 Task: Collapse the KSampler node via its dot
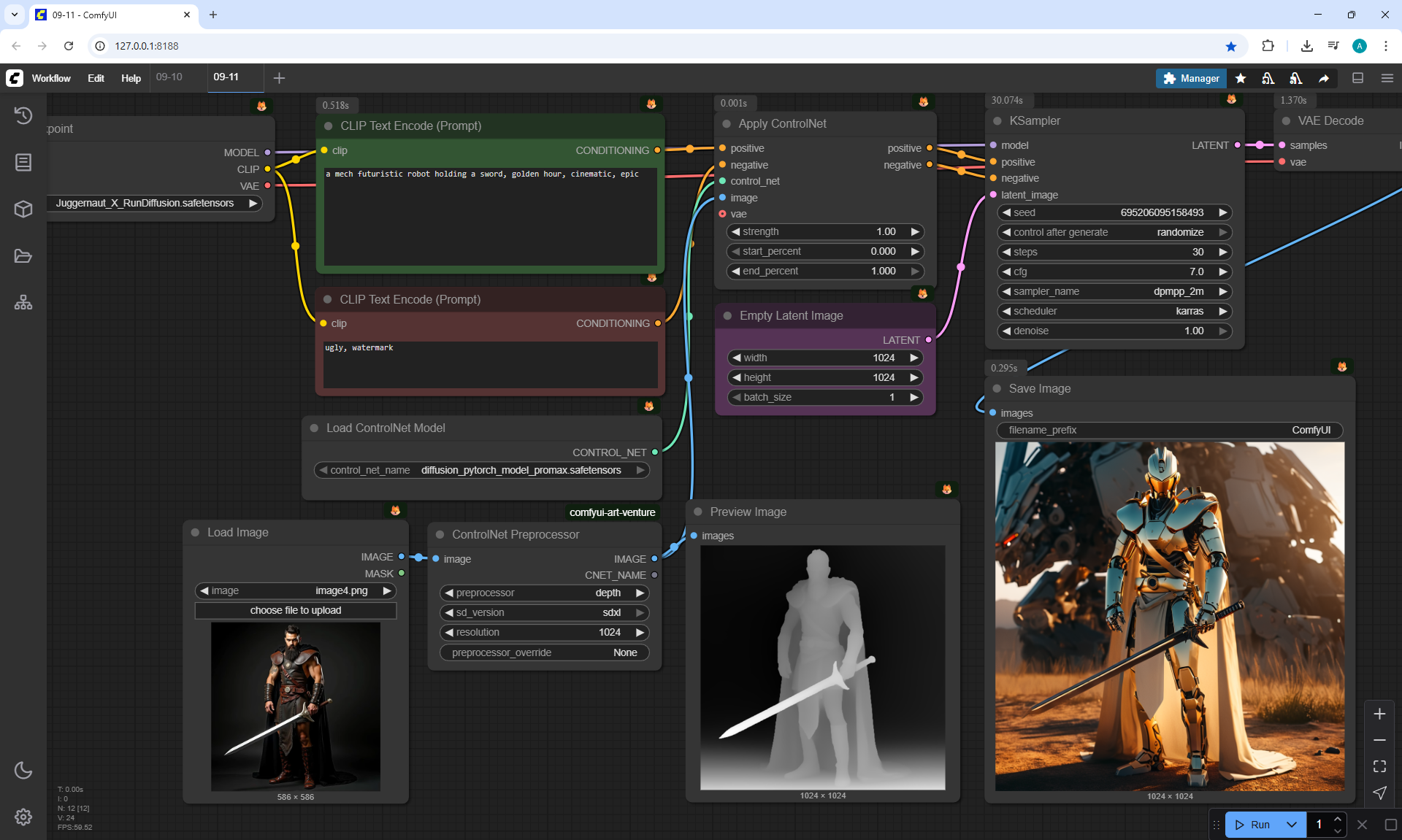click(x=997, y=121)
